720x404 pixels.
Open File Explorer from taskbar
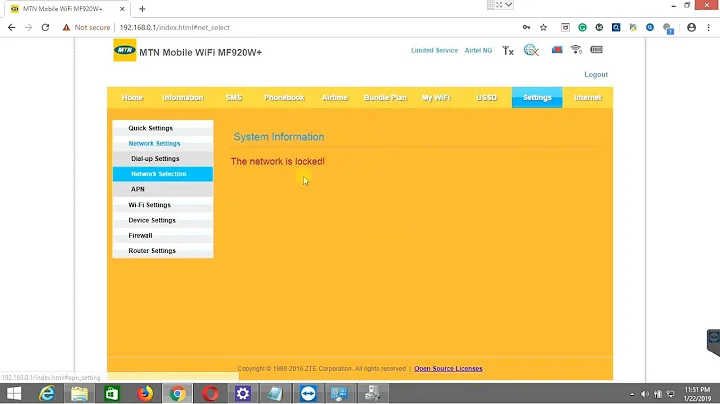pyautogui.click(x=79, y=393)
